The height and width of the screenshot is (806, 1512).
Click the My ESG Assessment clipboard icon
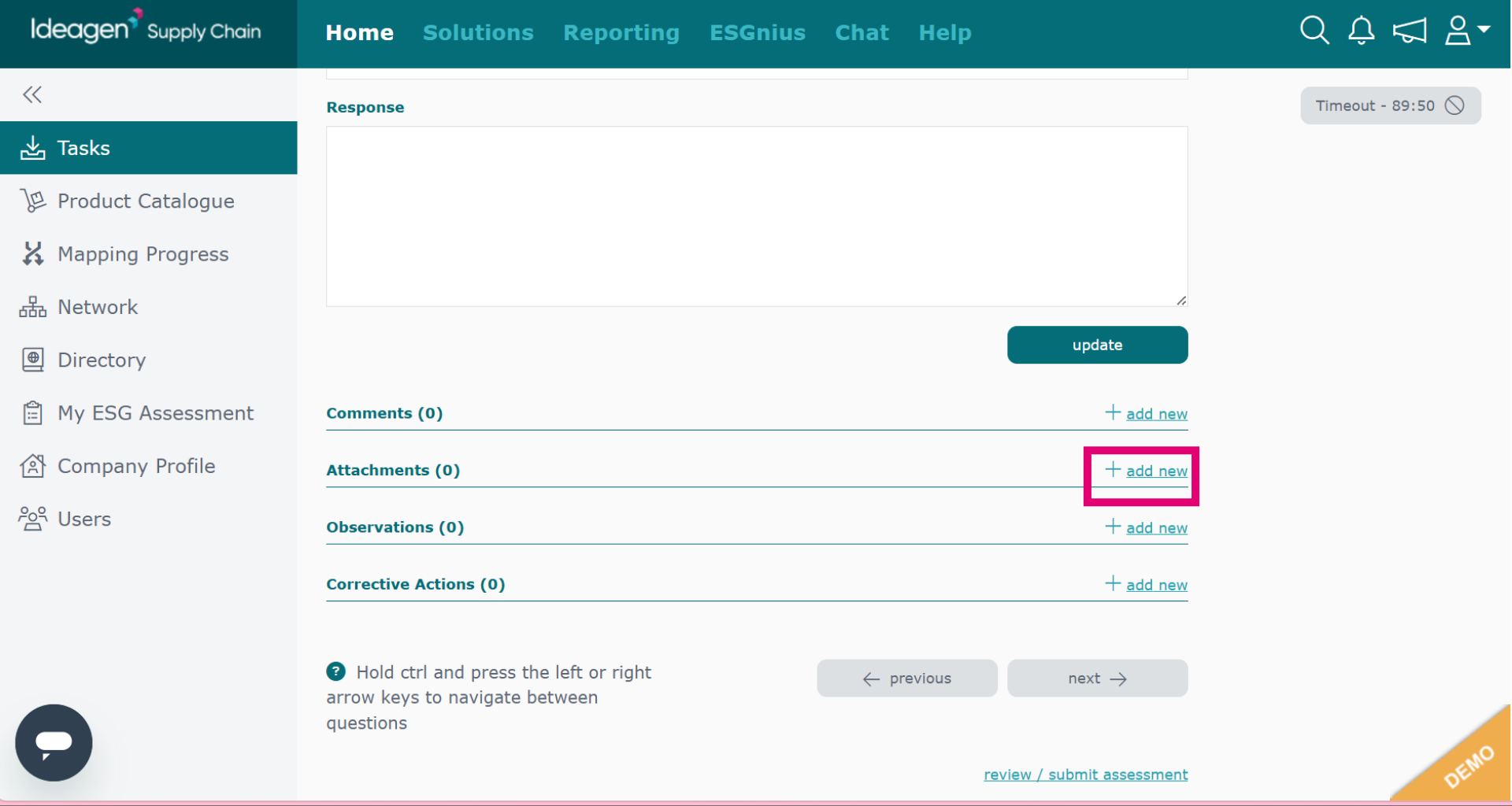(32, 412)
